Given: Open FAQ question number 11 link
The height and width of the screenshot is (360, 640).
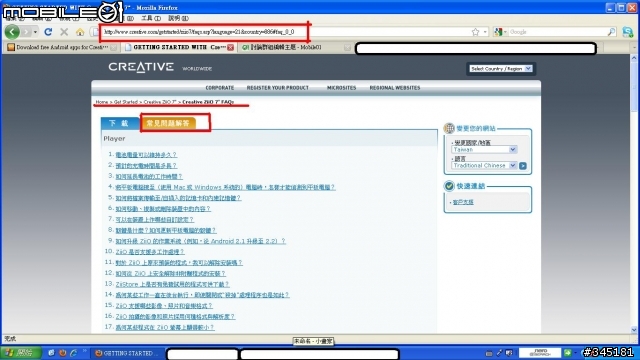Looking at the screenshot, I should tap(179, 262).
